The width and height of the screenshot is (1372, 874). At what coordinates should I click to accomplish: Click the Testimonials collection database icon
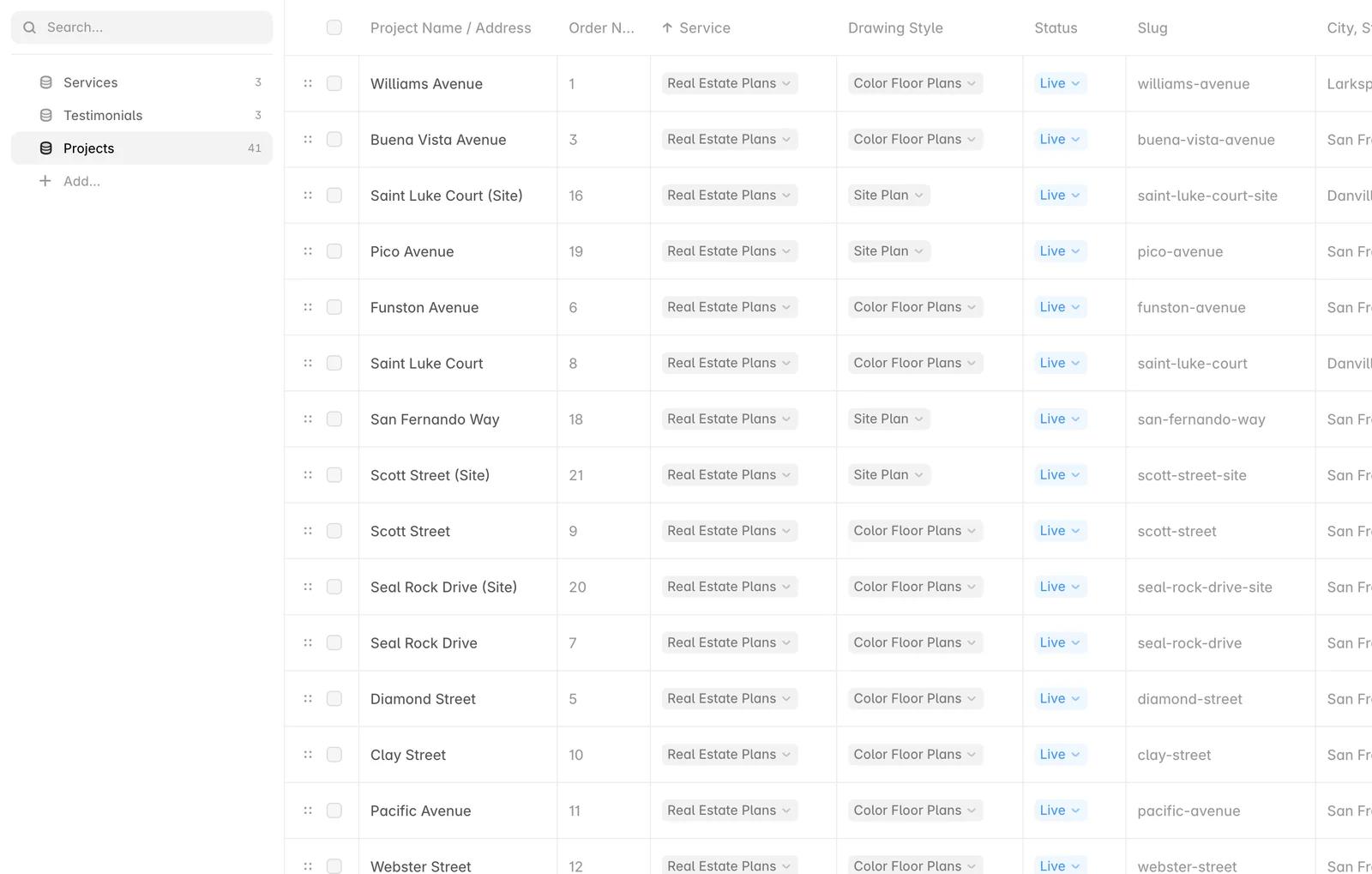click(46, 115)
